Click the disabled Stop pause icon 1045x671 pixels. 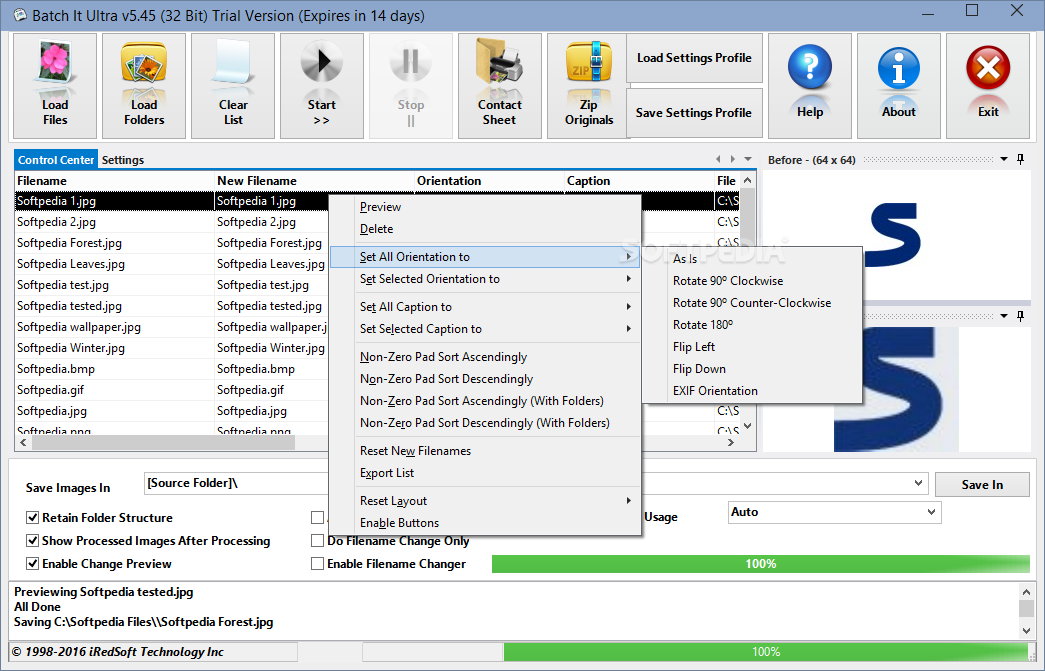pos(411,63)
